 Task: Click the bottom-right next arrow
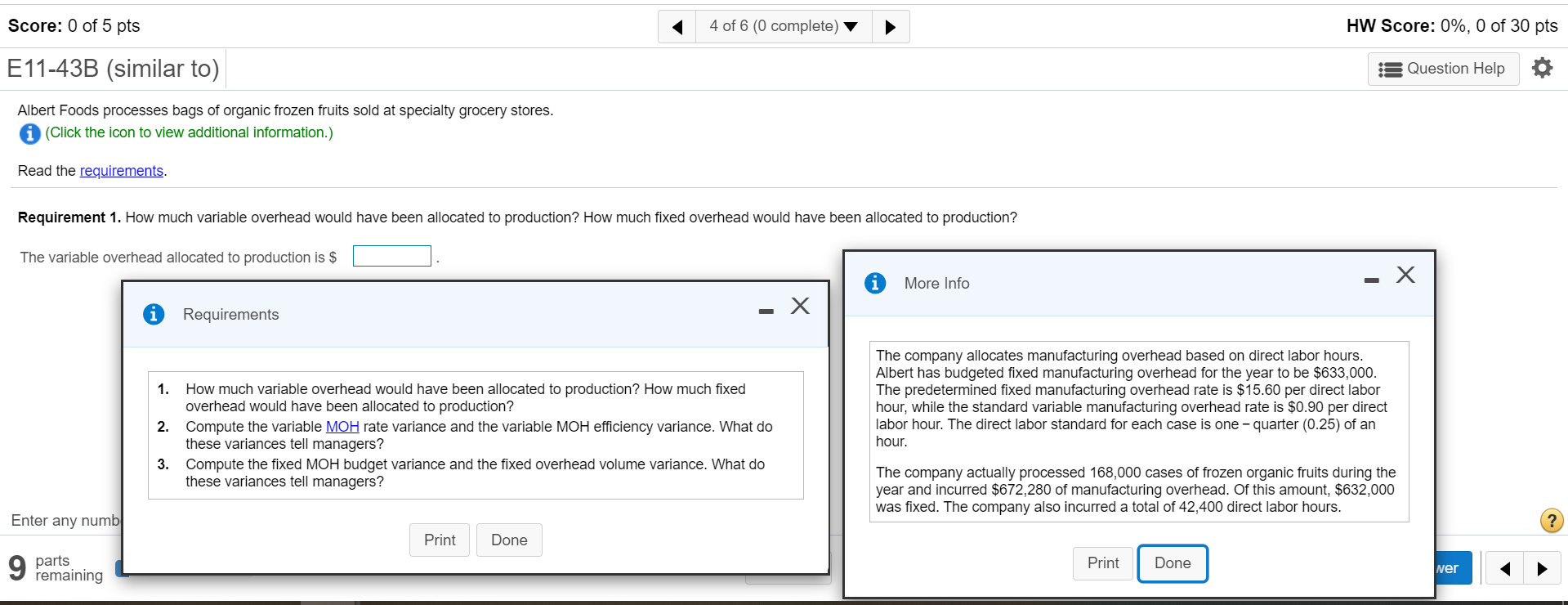tap(1542, 568)
